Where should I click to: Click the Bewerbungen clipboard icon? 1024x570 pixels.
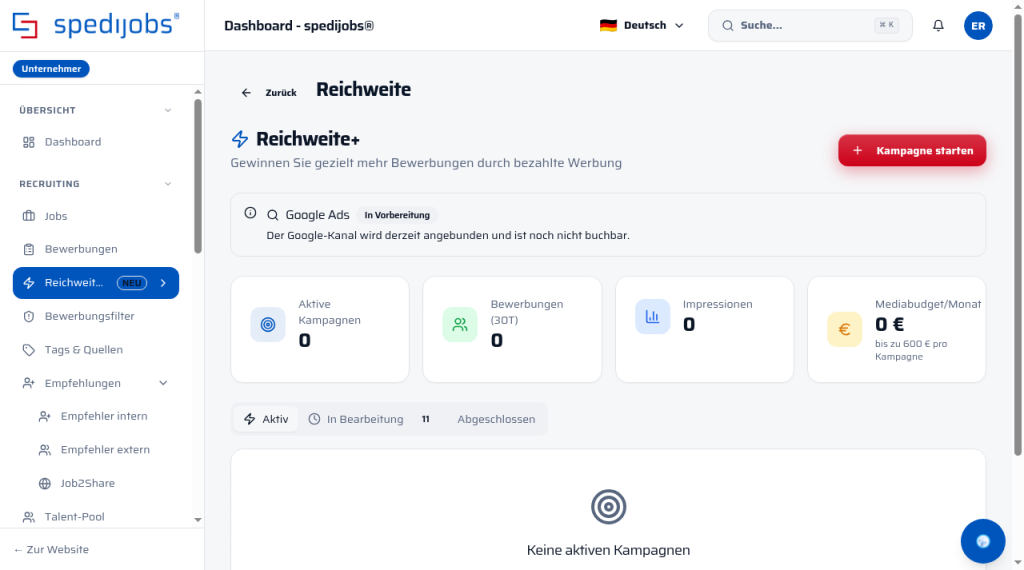tap(29, 249)
